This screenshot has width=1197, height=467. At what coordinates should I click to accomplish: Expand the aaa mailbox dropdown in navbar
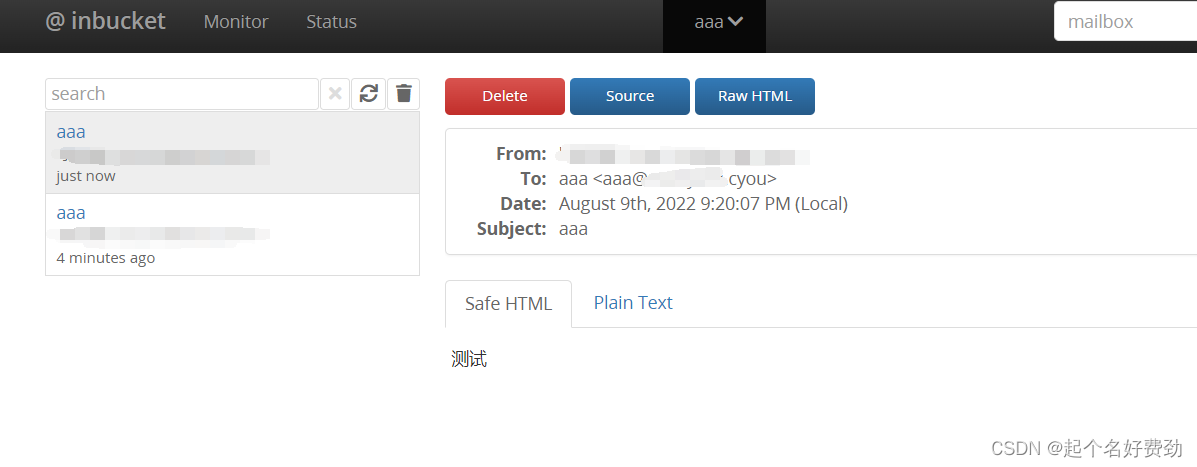click(718, 22)
